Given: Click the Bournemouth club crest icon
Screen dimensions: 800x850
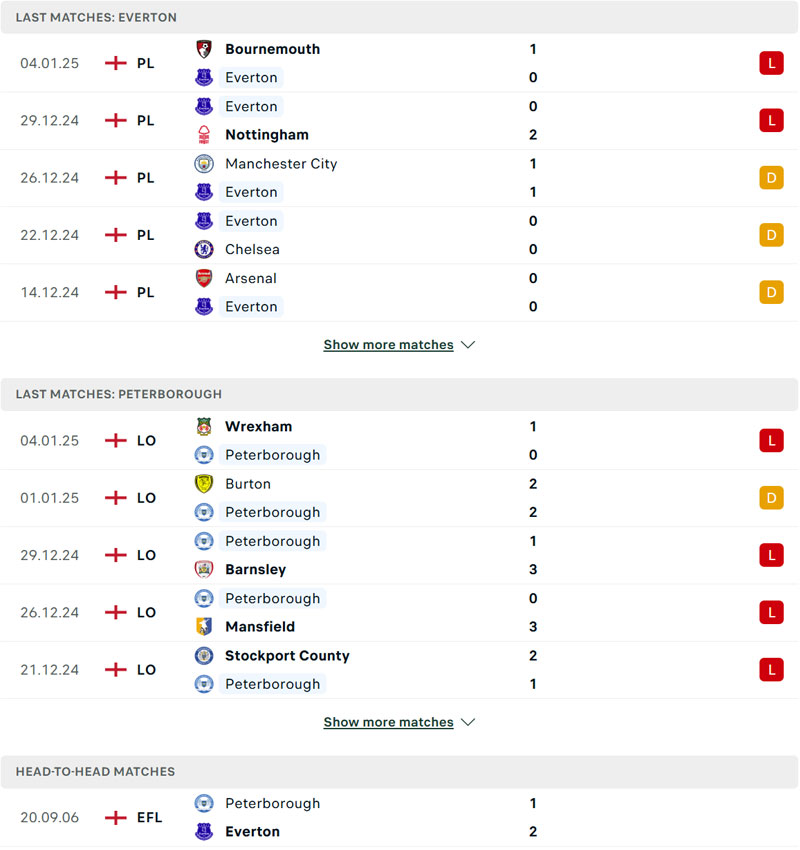Looking at the screenshot, I should click(203, 48).
